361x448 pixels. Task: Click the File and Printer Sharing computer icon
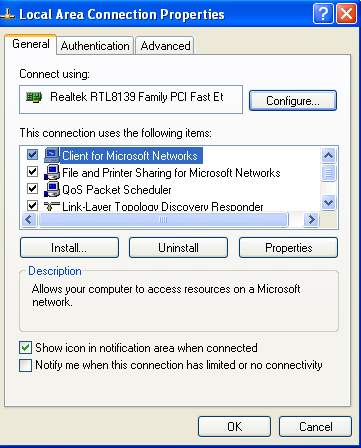click(x=52, y=172)
